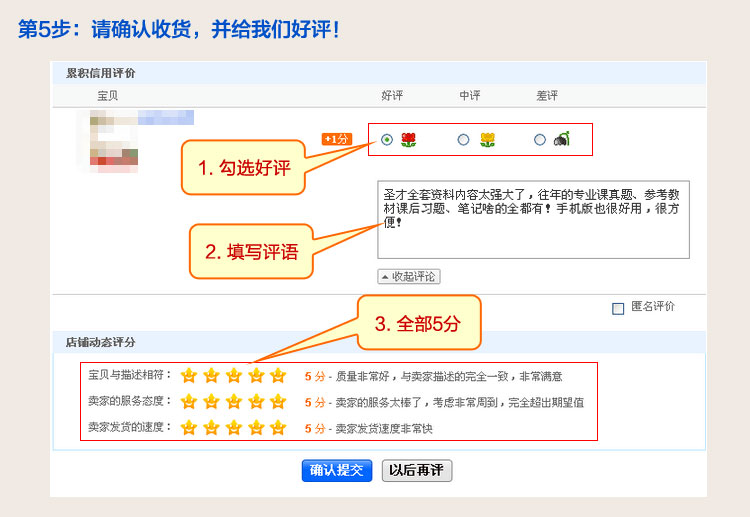Click the 卖家发货的速度 label
This screenshot has width=750, height=517.
point(130,427)
